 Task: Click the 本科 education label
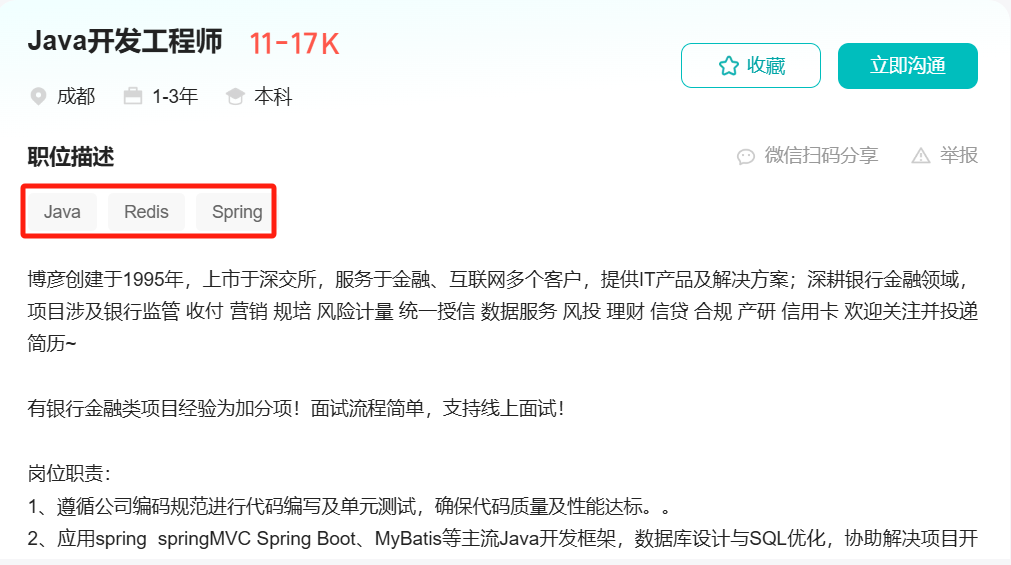[273, 97]
